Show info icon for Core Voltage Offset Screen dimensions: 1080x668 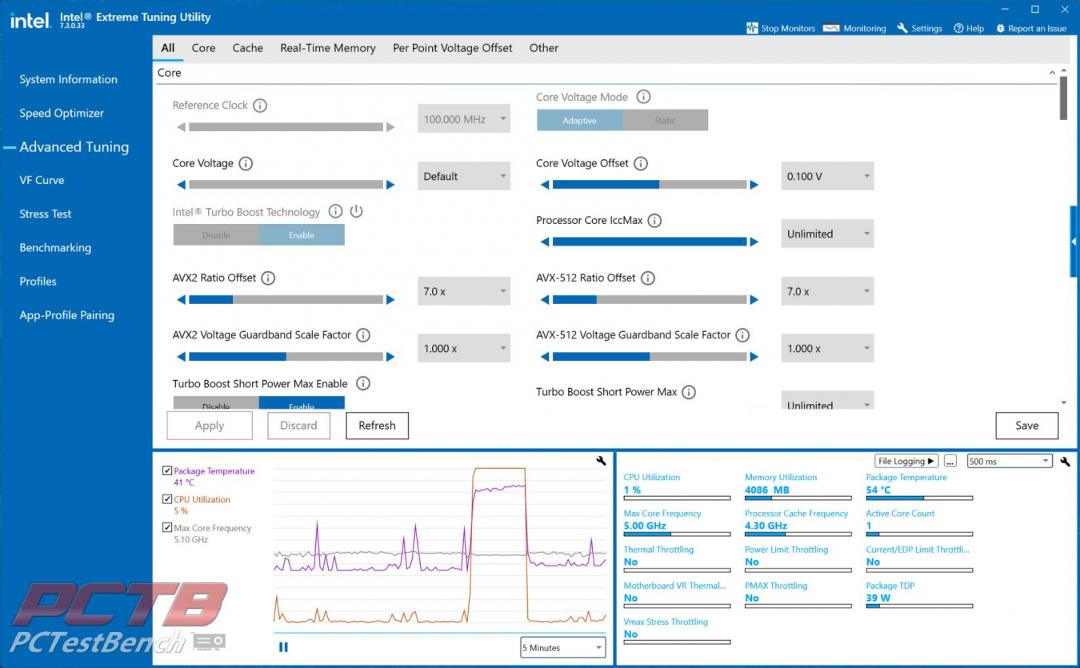tap(641, 163)
